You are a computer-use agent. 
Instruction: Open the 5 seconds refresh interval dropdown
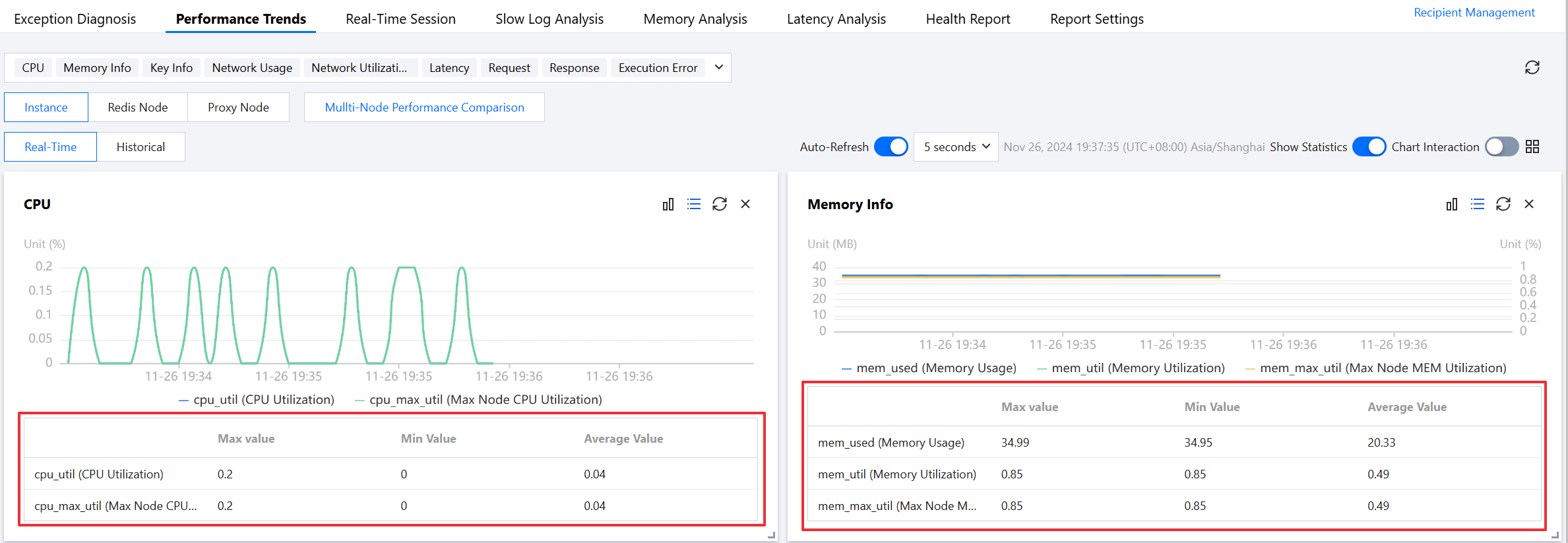[x=956, y=146]
